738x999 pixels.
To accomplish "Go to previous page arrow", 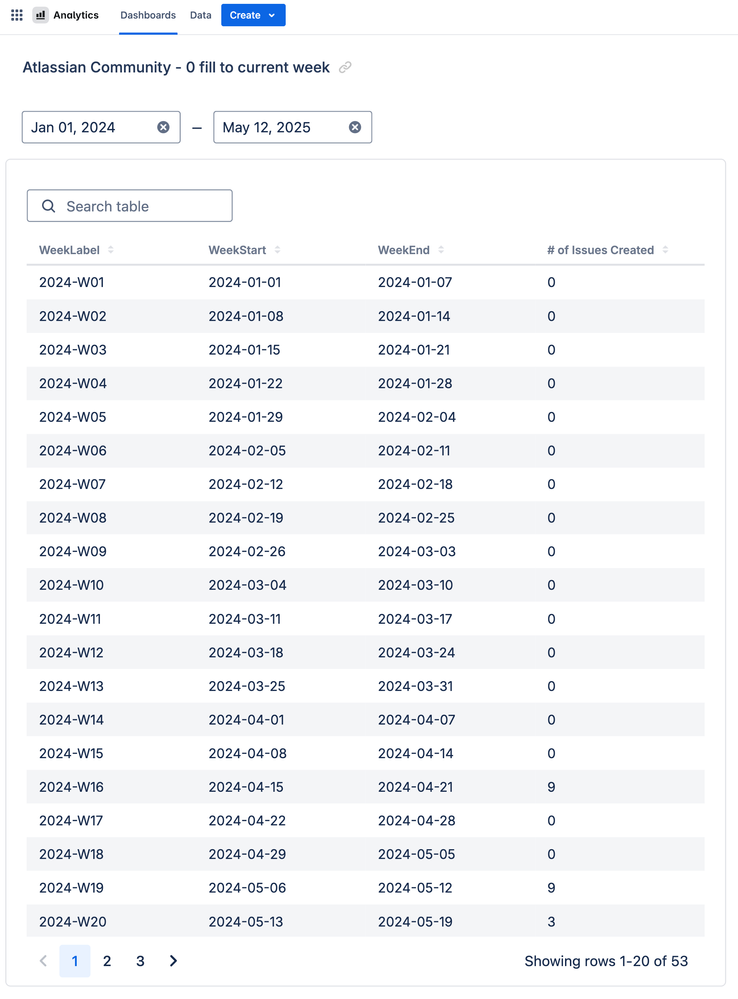I will point(43,961).
